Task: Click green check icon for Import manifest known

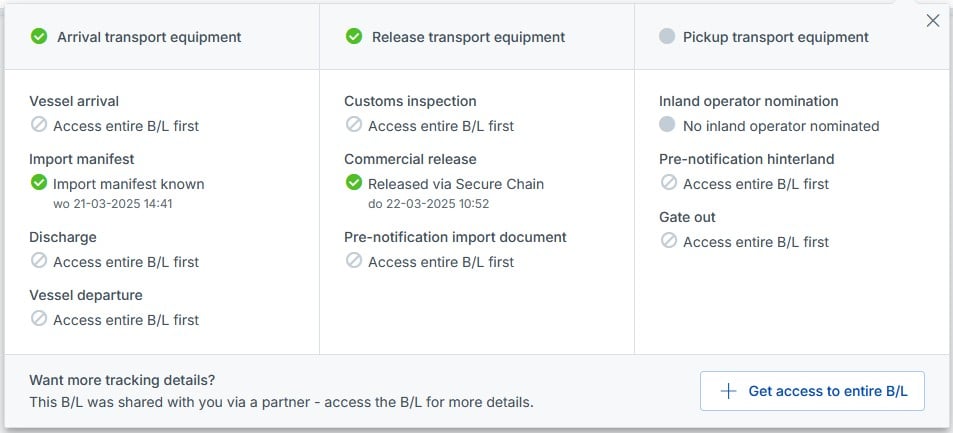Action: coord(39,183)
